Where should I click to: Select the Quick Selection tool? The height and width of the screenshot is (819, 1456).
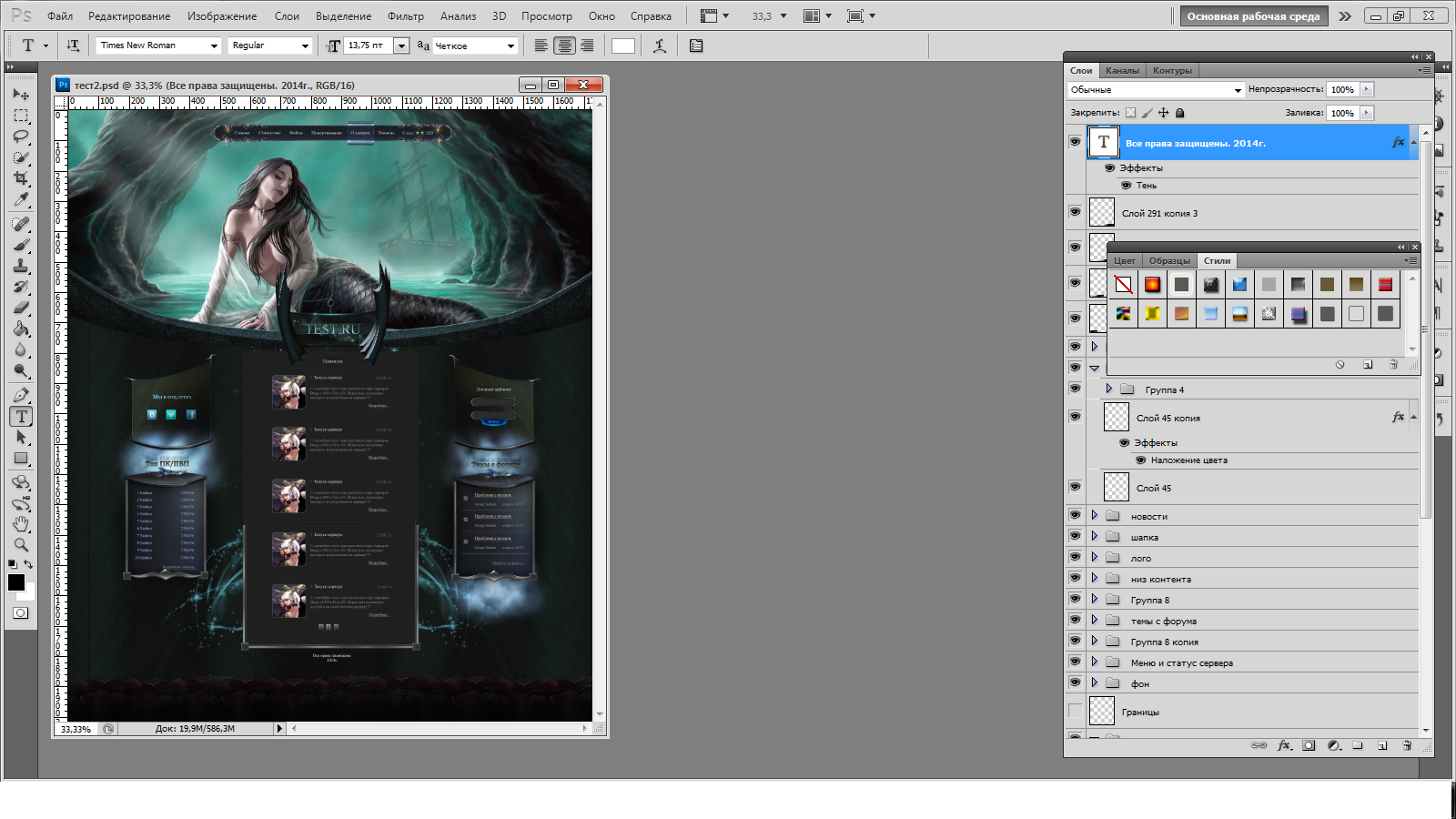[x=21, y=157]
